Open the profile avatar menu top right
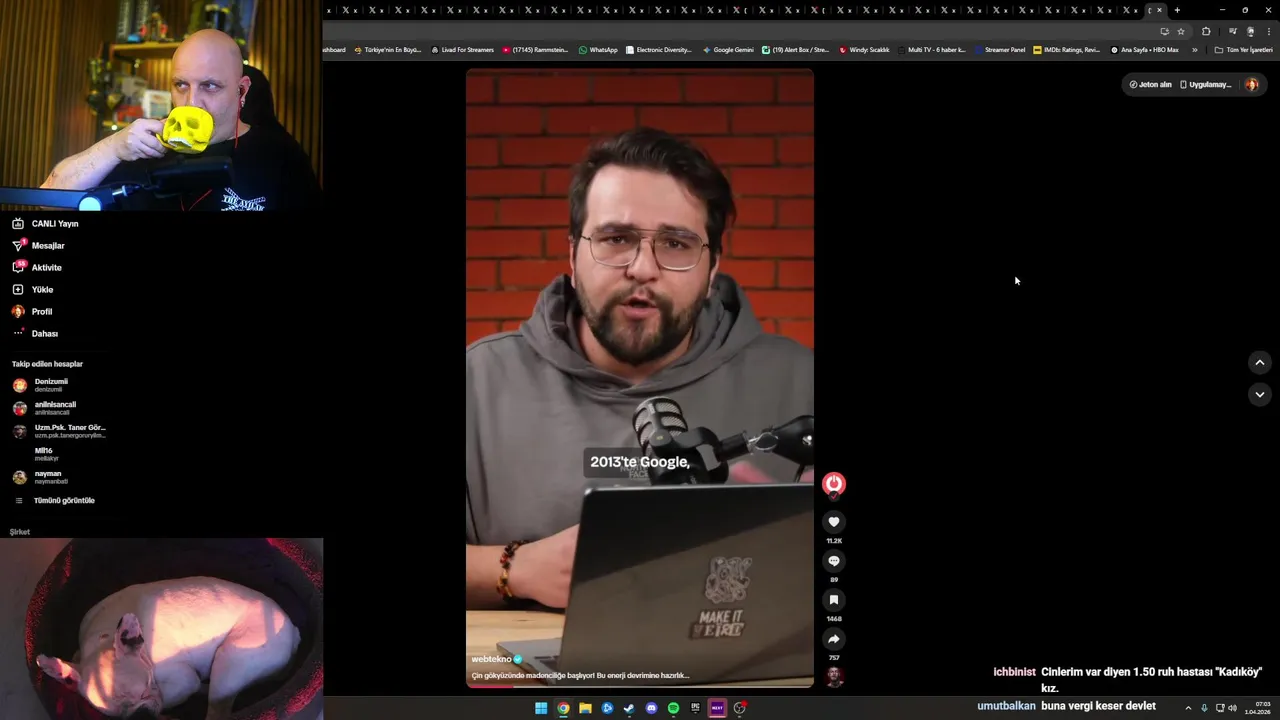 [x=1251, y=85]
